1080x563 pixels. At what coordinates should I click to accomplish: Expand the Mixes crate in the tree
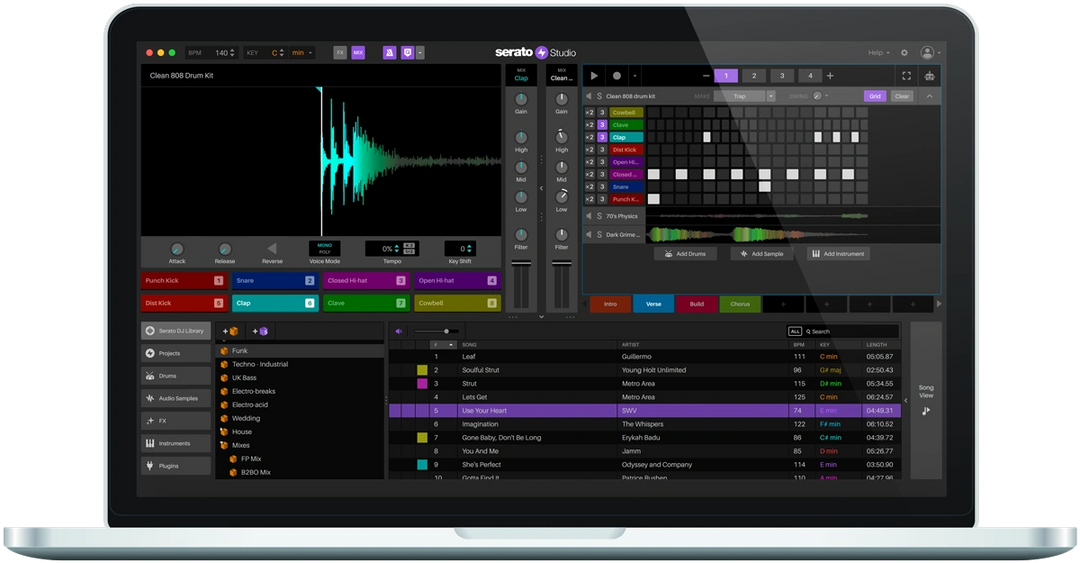coord(224,445)
